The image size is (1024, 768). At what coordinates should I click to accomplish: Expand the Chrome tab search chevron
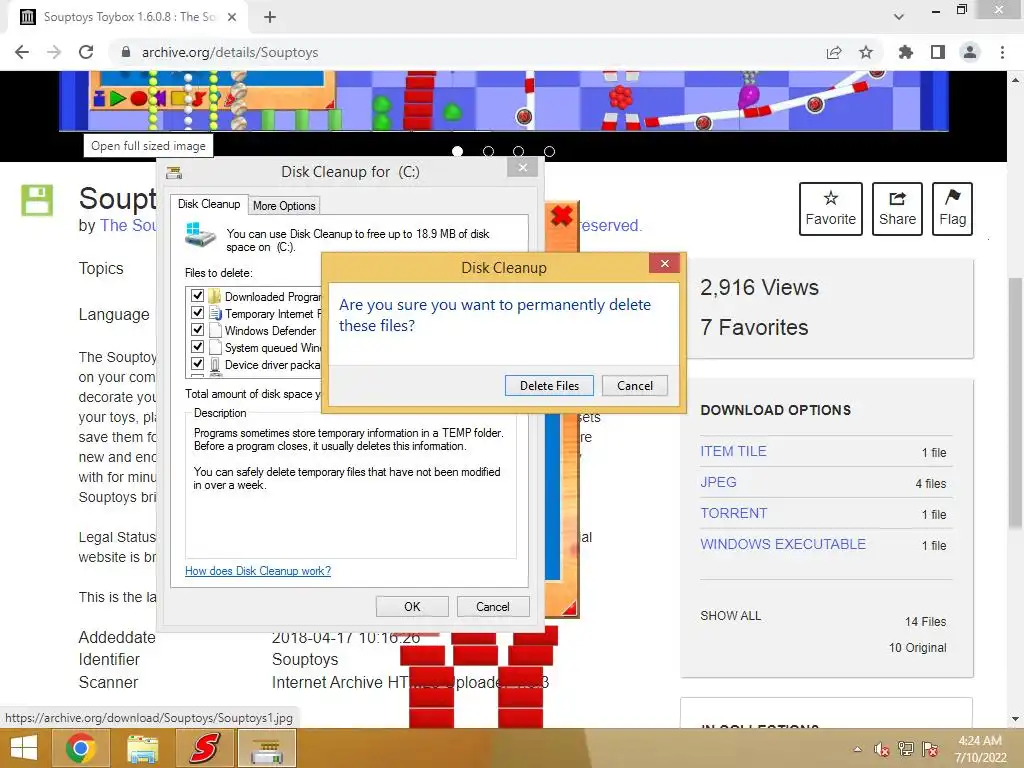click(899, 17)
